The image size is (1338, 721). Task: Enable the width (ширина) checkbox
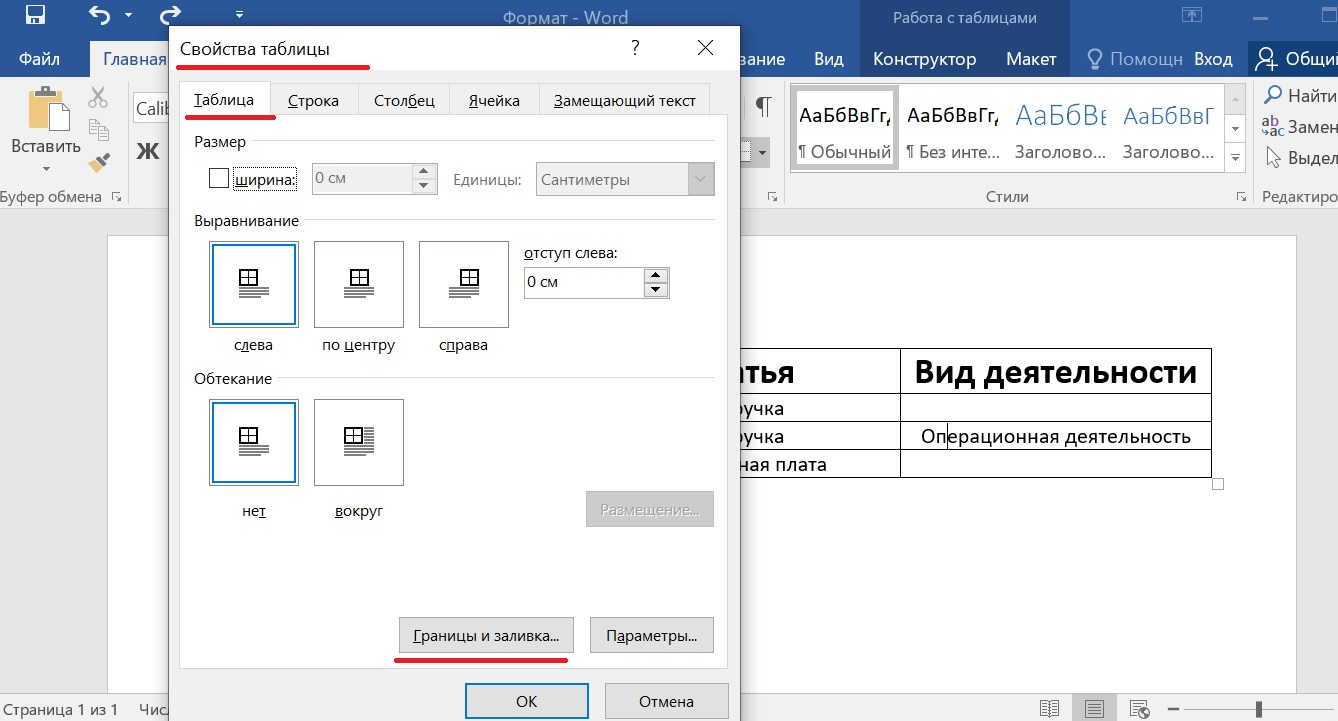[x=219, y=179]
